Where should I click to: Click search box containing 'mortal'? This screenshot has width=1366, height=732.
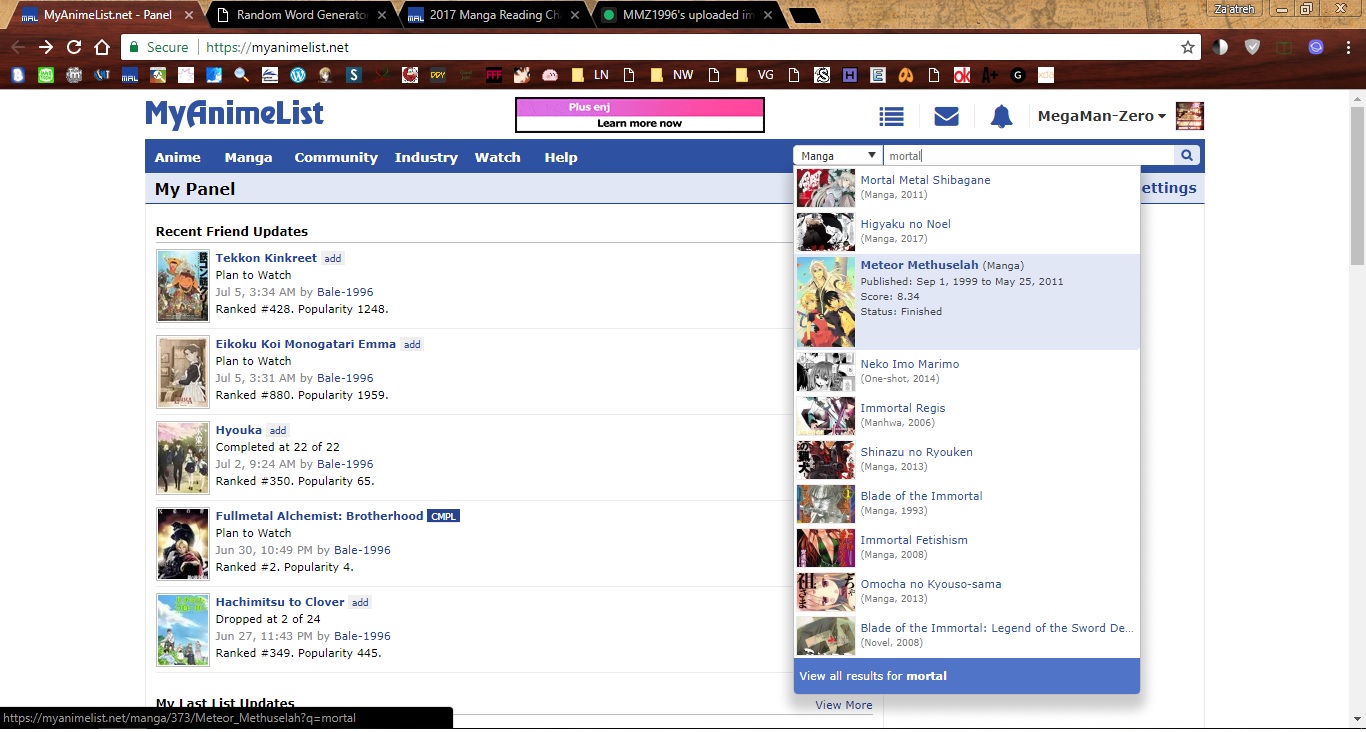point(1029,156)
